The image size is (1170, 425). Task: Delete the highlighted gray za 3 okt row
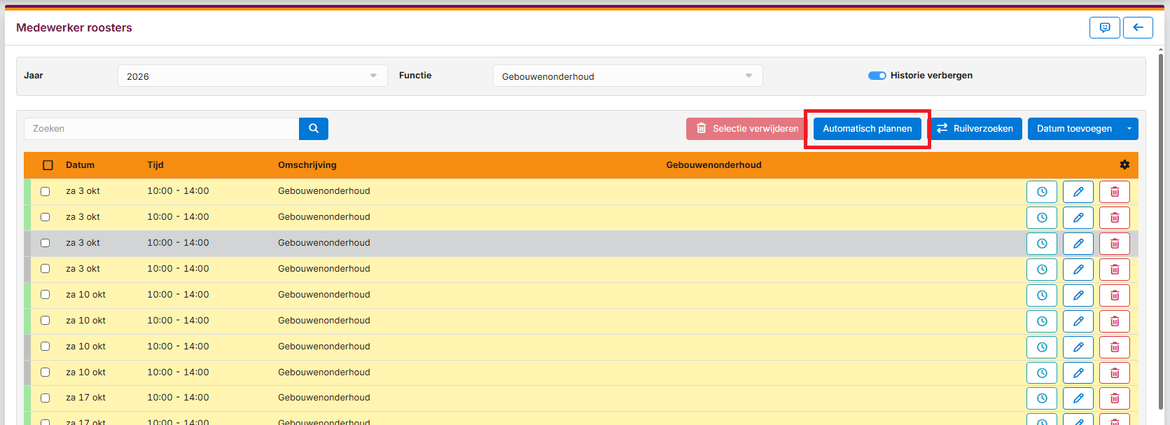point(1115,243)
